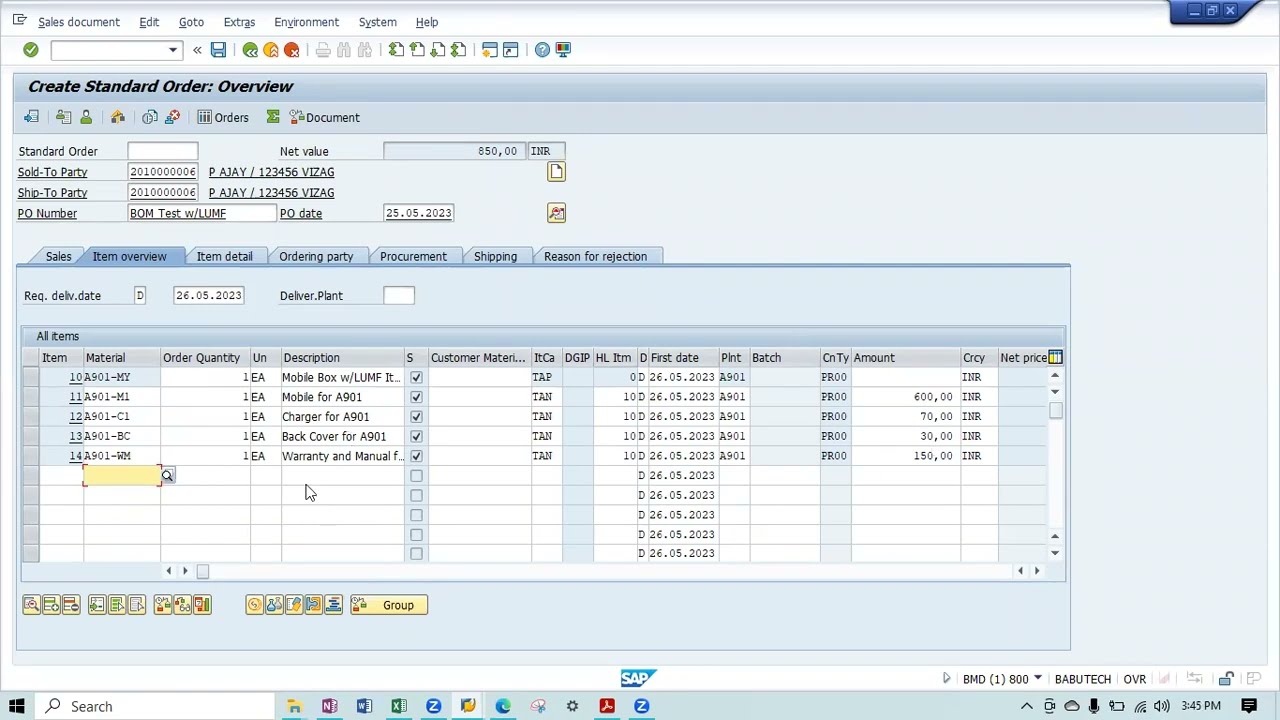Screen dimensions: 1280x720
Task: Open Excel from the taskbar
Action: pos(399,707)
